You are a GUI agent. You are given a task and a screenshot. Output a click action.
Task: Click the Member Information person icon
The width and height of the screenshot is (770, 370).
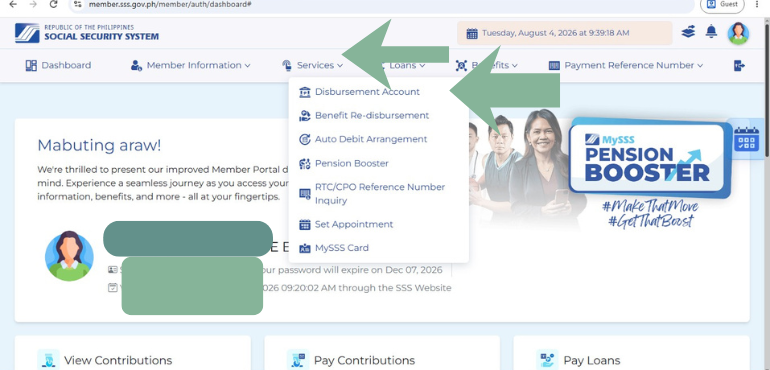tap(137, 65)
